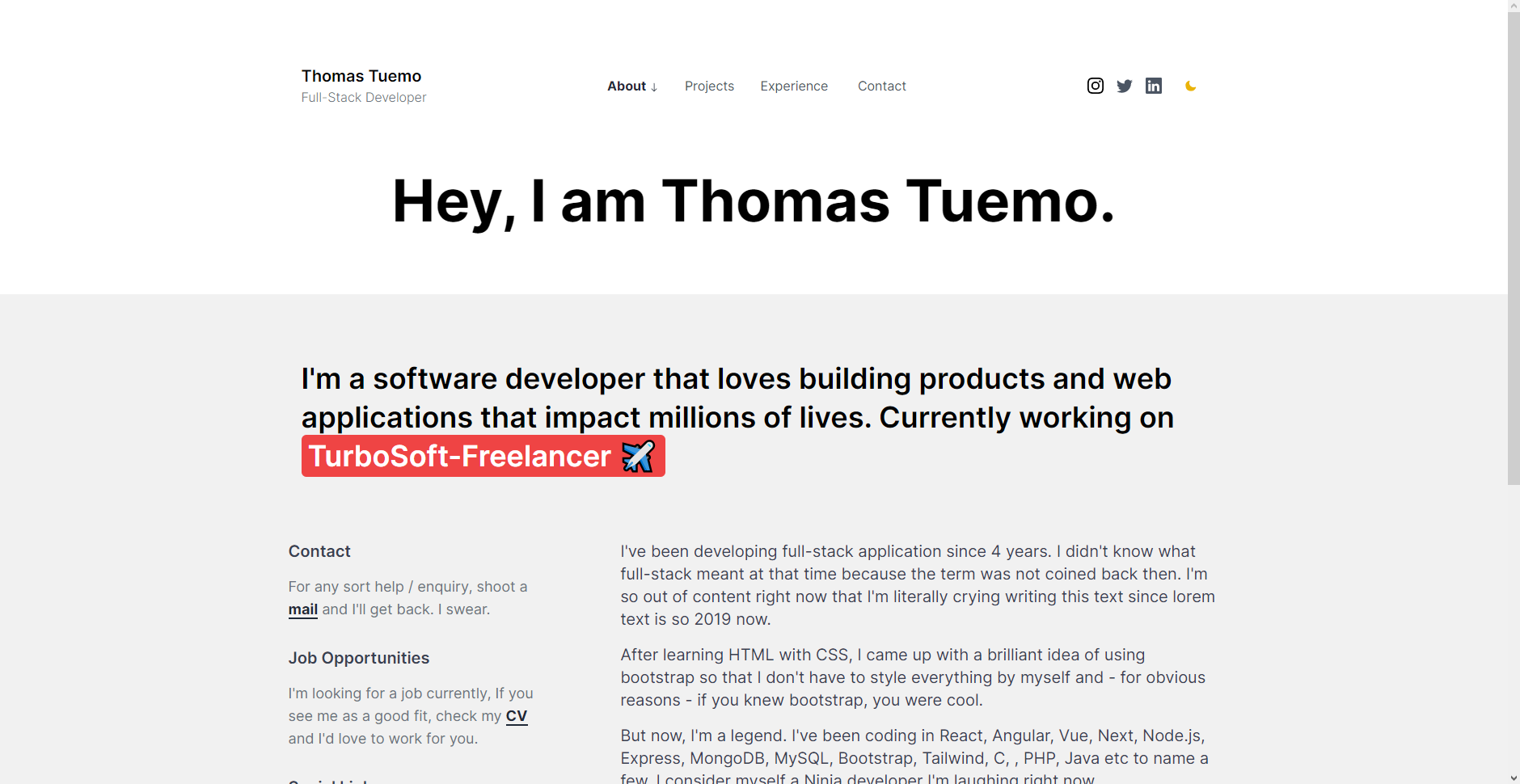The width and height of the screenshot is (1520, 784).
Task: Click the Full-Stack Developer subtitle
Action: pos(363,97)
